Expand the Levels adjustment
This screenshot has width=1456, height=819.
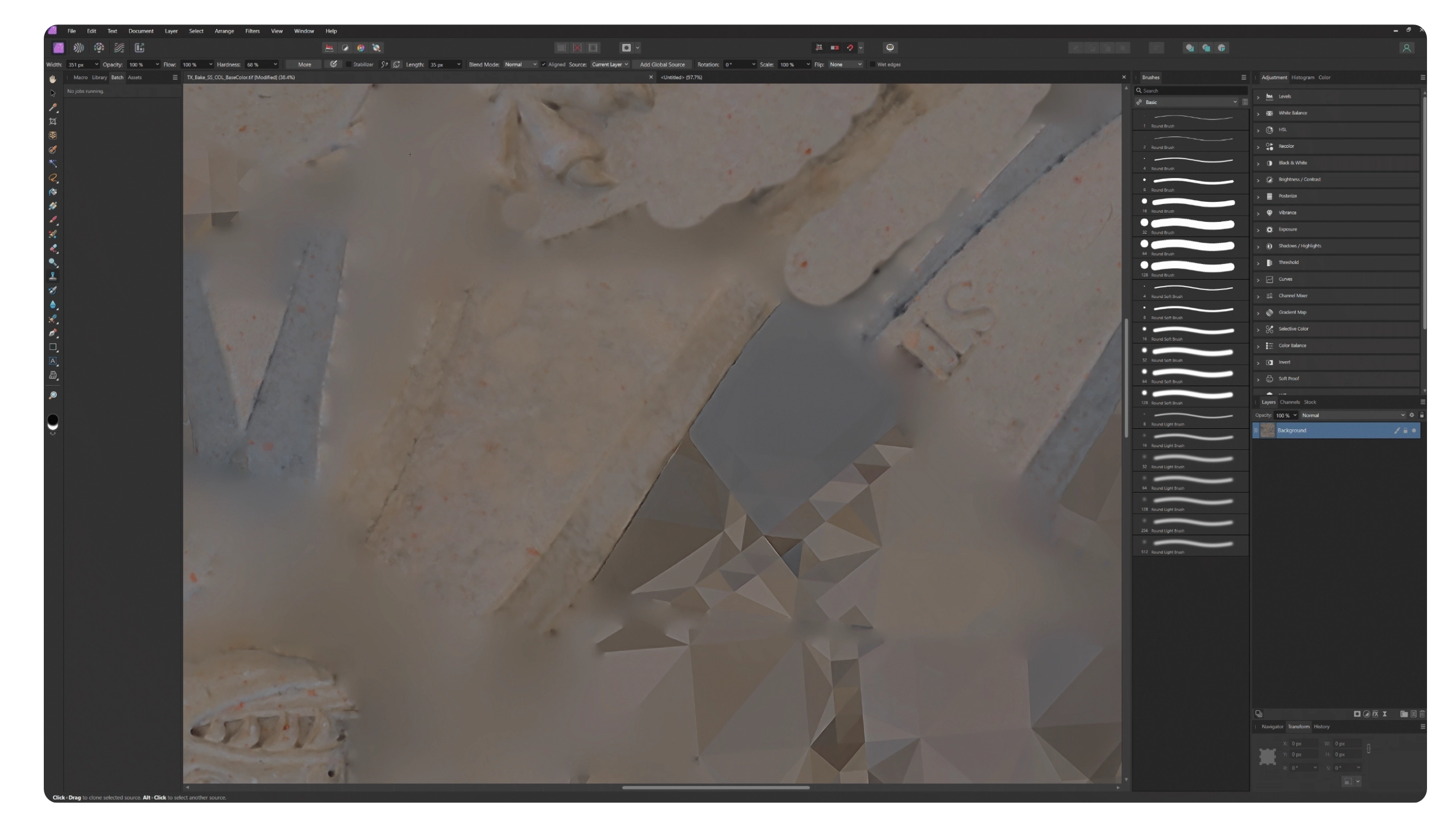1258,97
